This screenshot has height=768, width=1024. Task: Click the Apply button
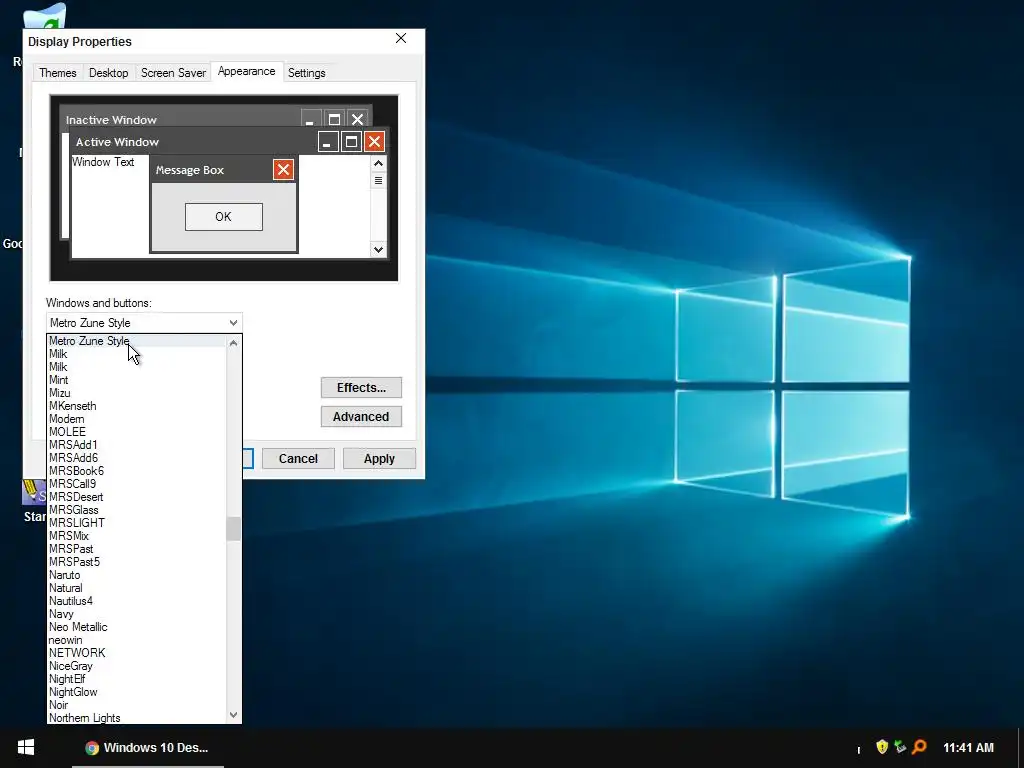click(379, 458)
